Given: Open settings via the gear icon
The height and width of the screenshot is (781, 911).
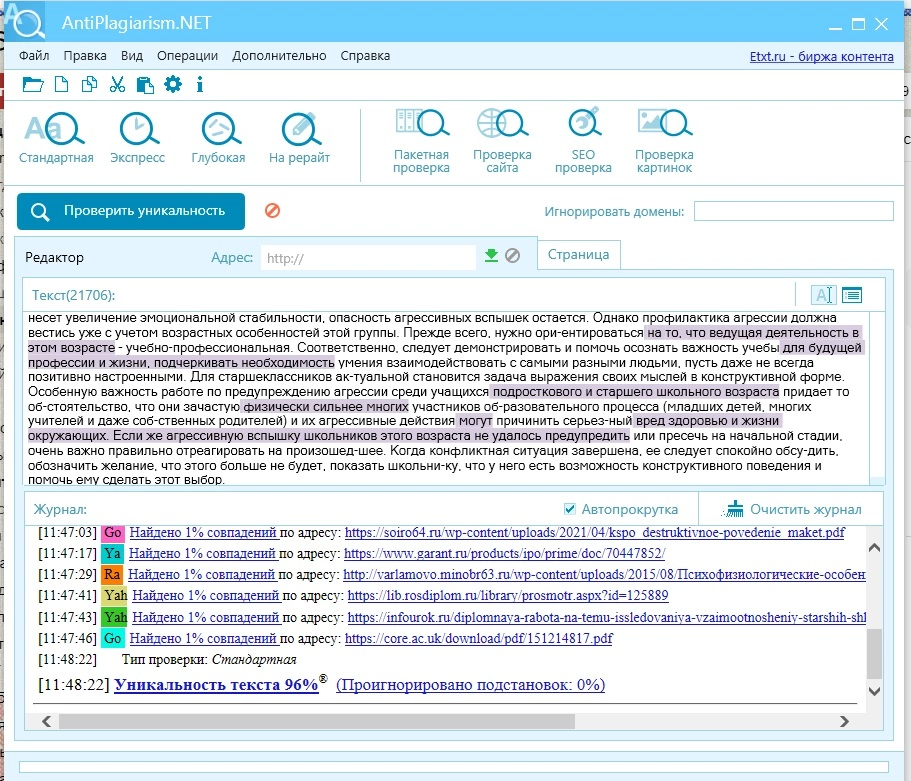Looking at the screenshot, I should coord(173,85).
